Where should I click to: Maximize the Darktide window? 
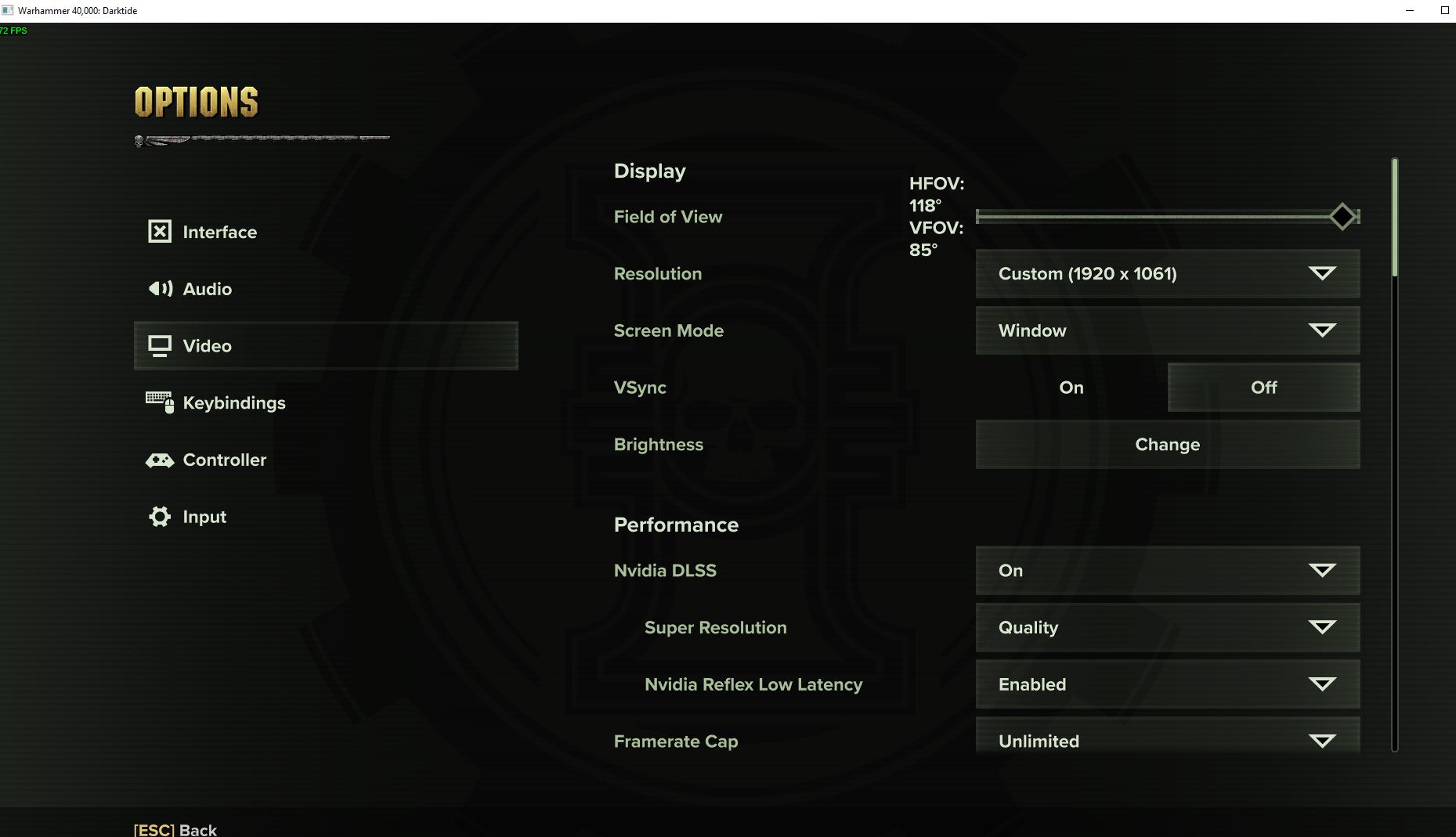coord(1445,10)
